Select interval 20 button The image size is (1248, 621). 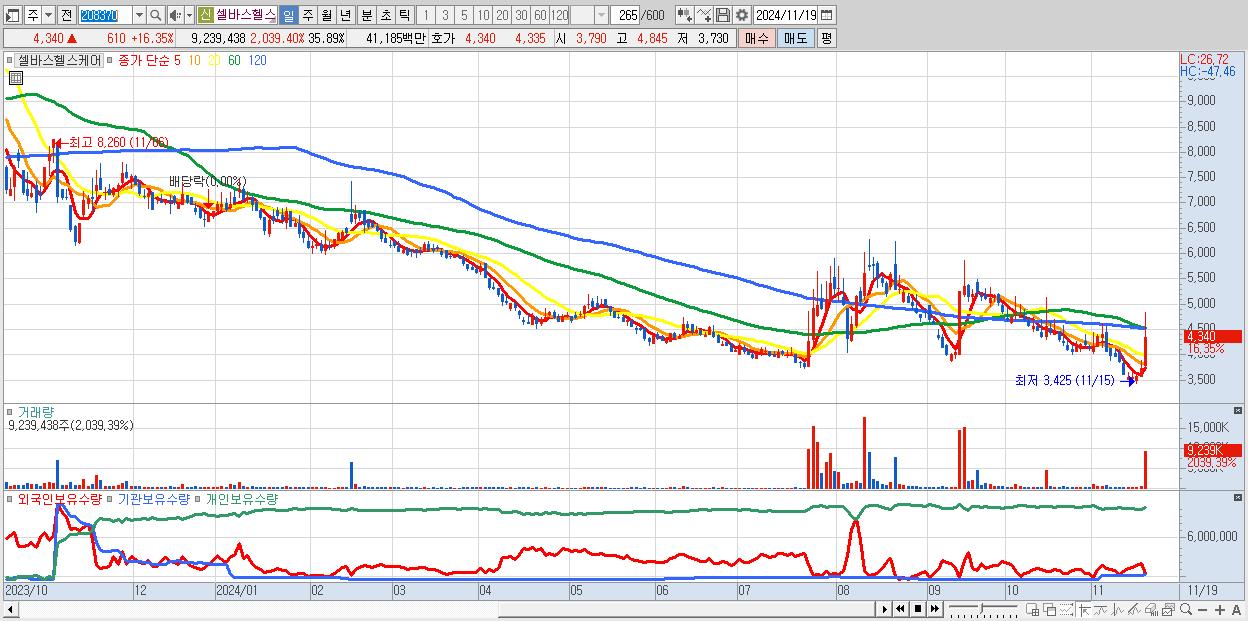click(x=502, y=15)
